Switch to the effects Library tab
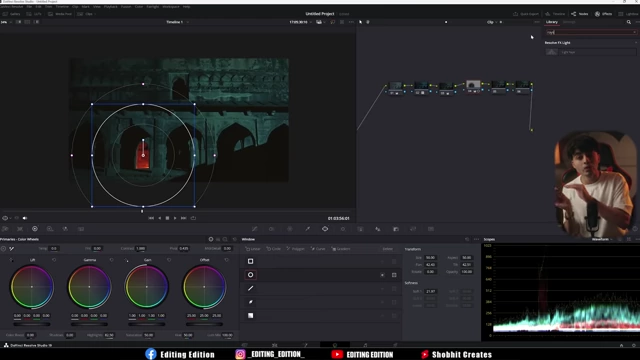The image size is (640, 360). click(x=552, y=22)
